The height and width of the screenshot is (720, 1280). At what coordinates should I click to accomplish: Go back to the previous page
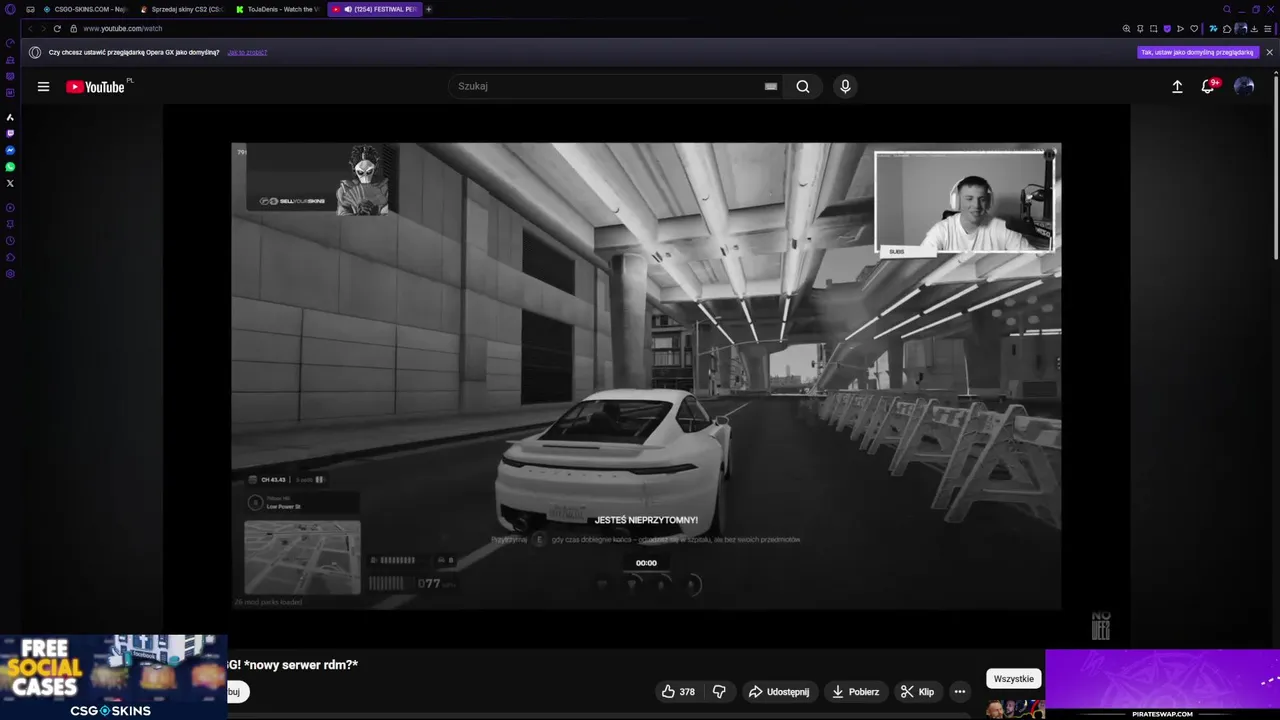click(x=30, y=29)
